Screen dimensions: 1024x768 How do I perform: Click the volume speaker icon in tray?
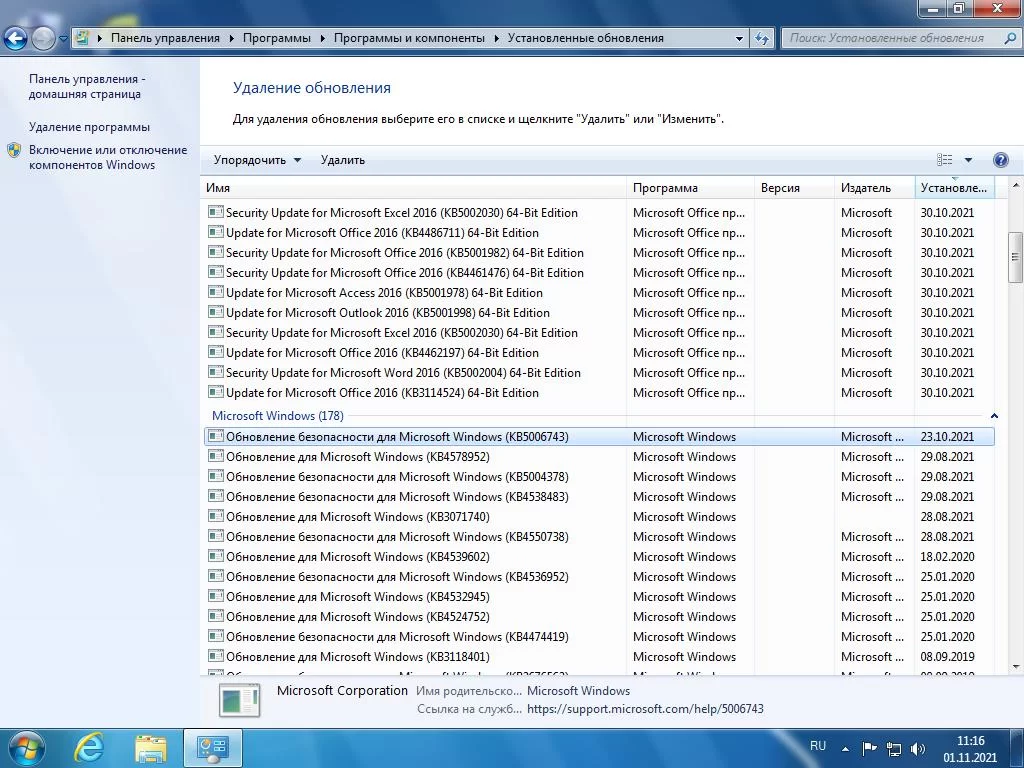point(918,748)
